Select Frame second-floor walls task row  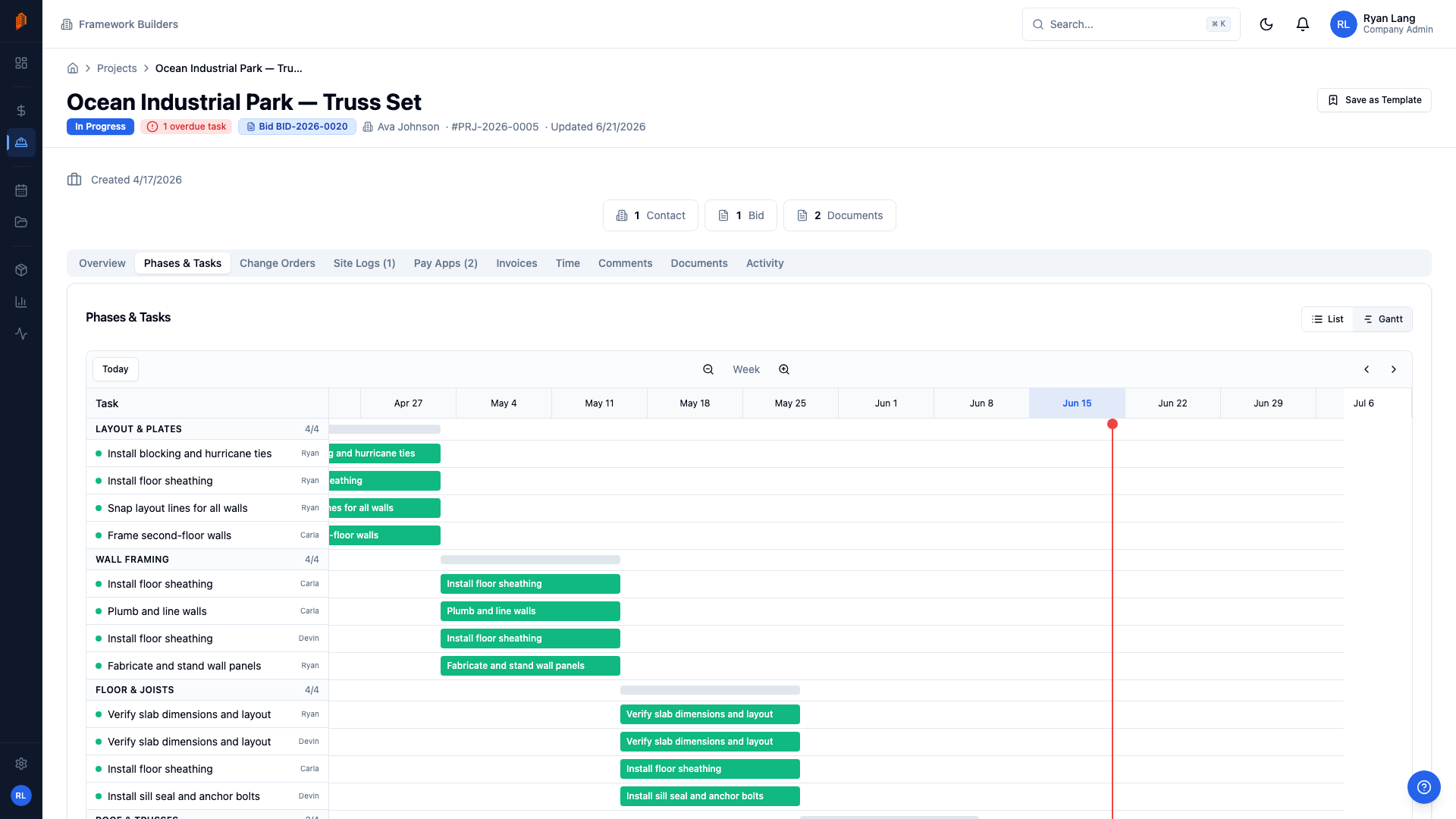(x=207, y=535)
